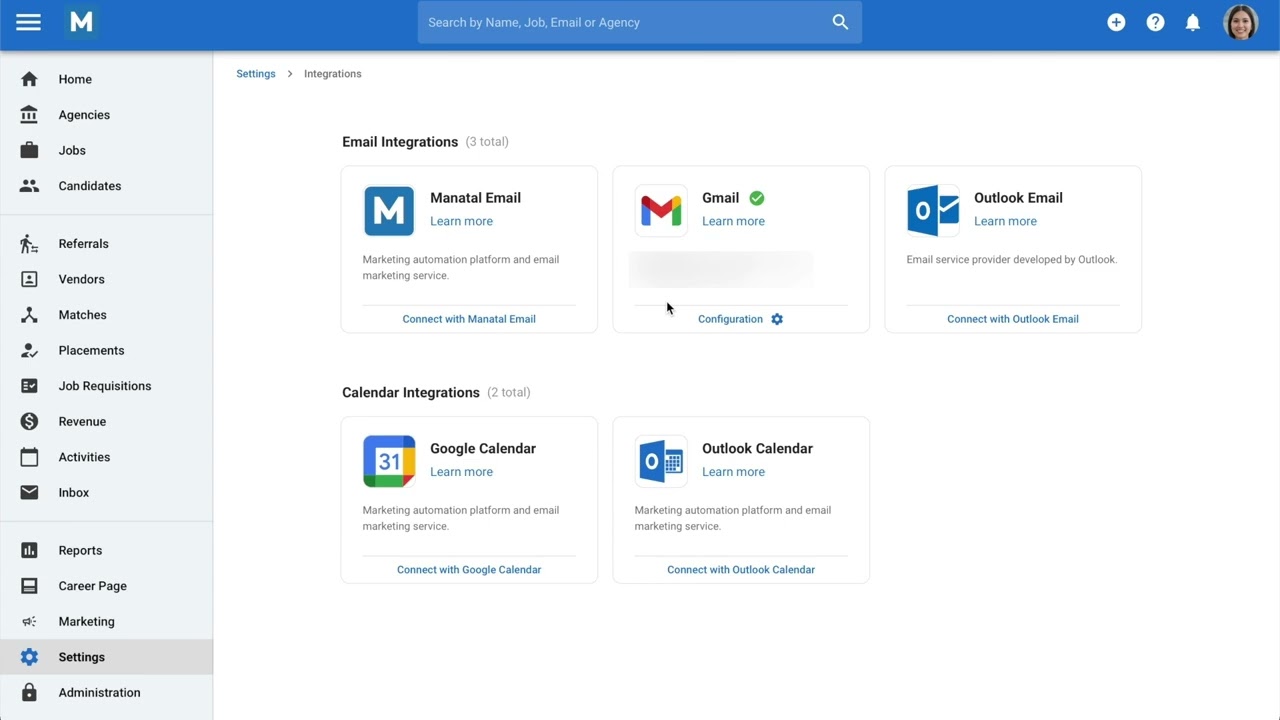Screen dimensions: 1280x720
Task: Click the search magnifier icon
Action: tap(840, 22)
